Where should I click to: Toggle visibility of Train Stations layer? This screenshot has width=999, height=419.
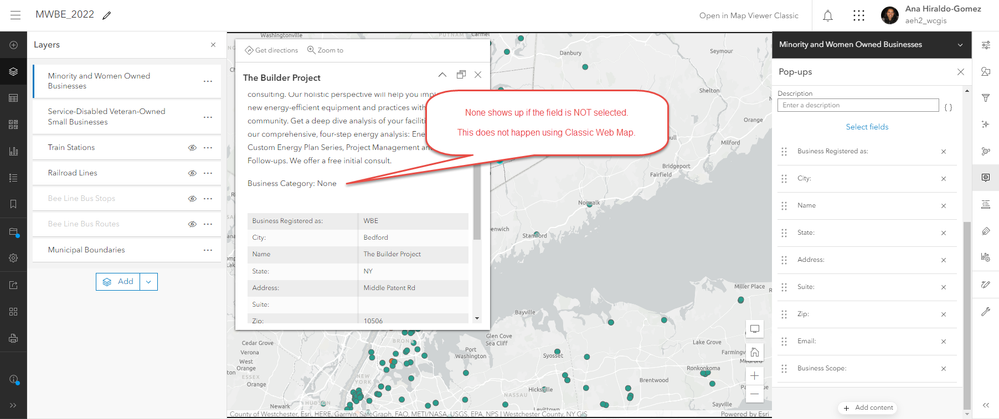(192, 147)
